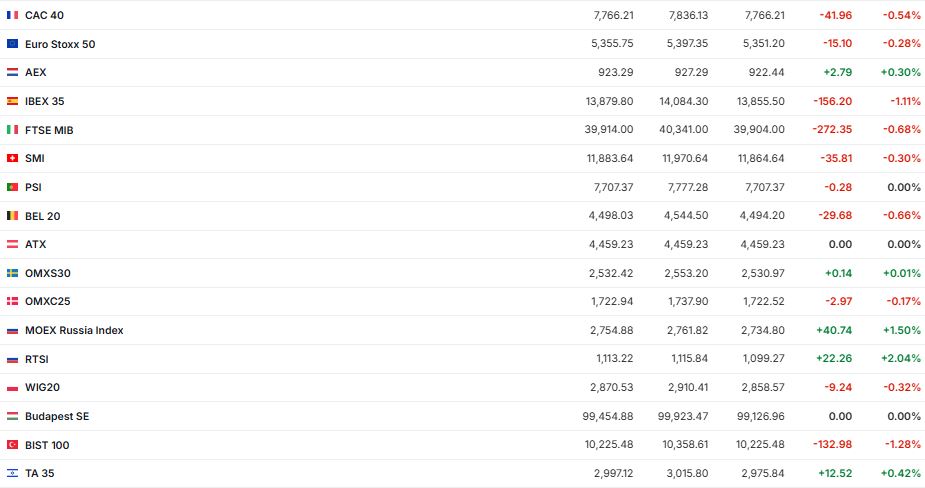The image size is (925, 488).
Task: Click the Swiss flag icon beside SMI
Action: tap(12, 158)
